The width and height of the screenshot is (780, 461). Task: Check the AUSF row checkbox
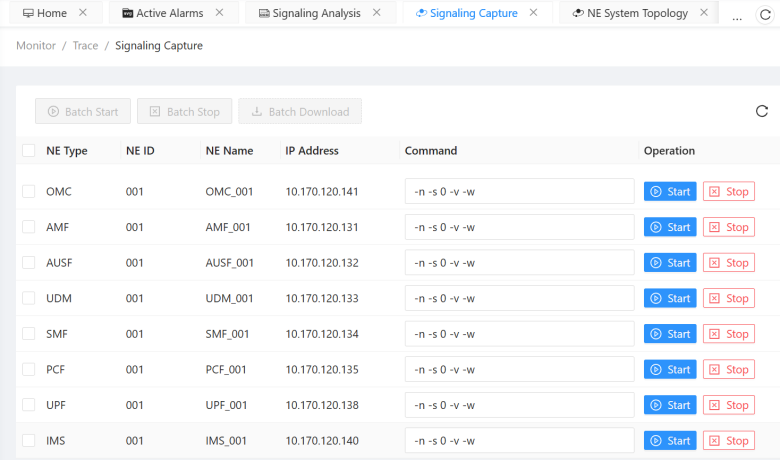[x=28, y=263]
